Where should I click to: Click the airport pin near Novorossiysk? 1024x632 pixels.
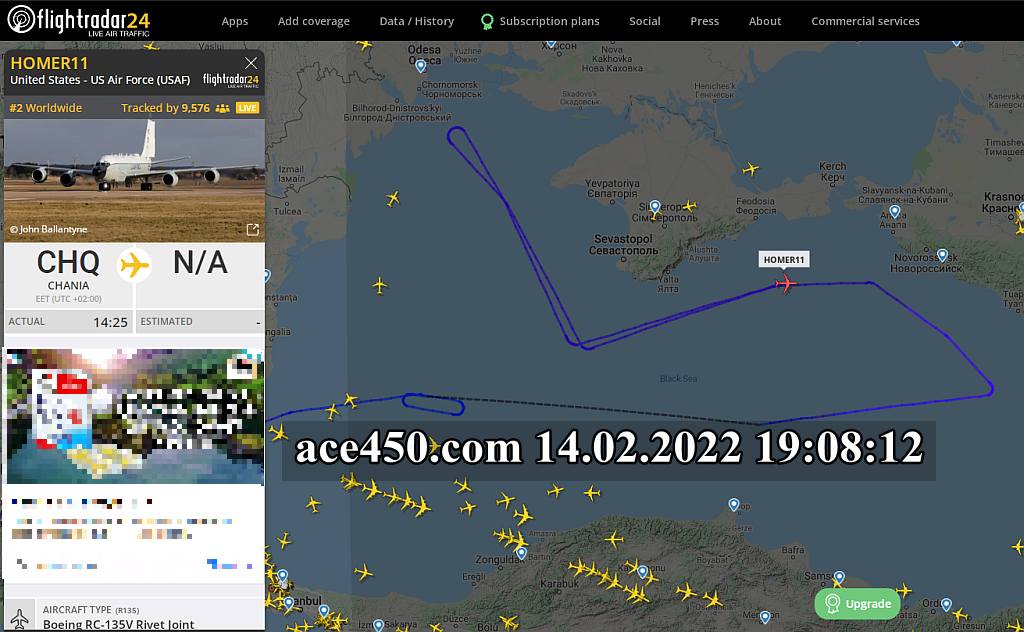942,255
